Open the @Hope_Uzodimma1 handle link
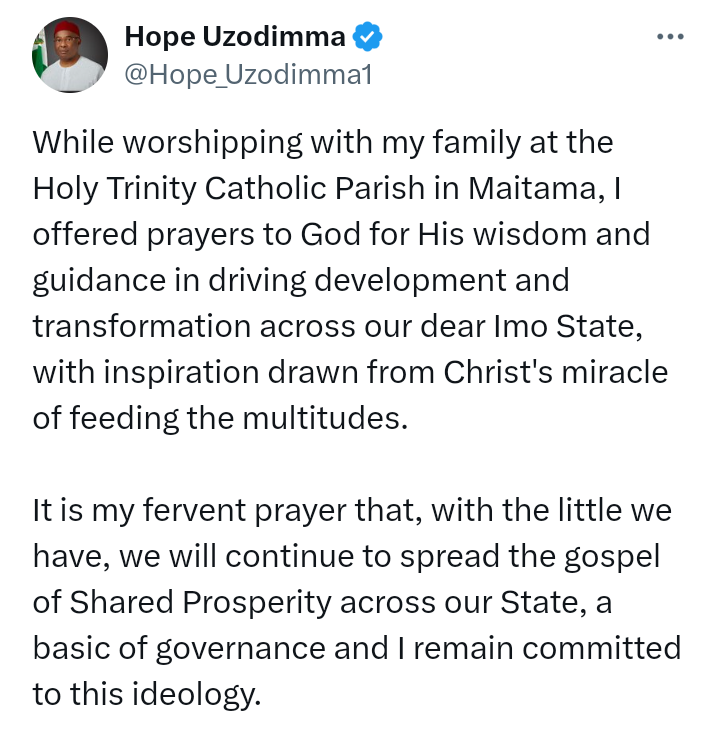 click(248, 75)
